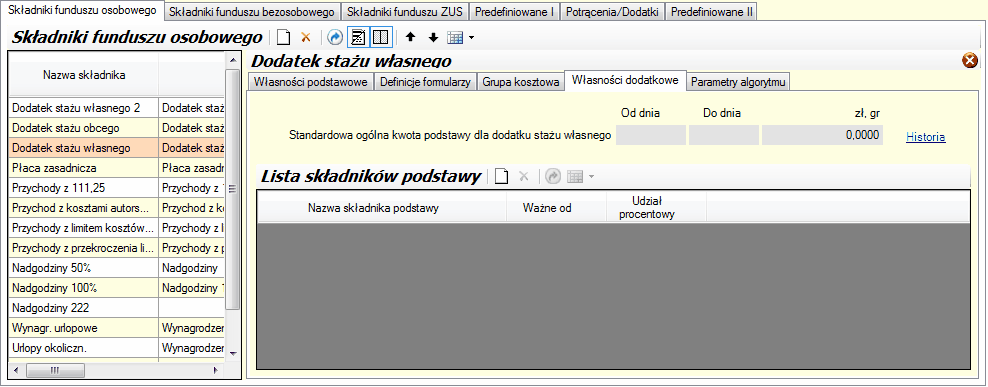
Task: Click second-column cell in Płaca zasadnicza row
Action: [192, 168]
